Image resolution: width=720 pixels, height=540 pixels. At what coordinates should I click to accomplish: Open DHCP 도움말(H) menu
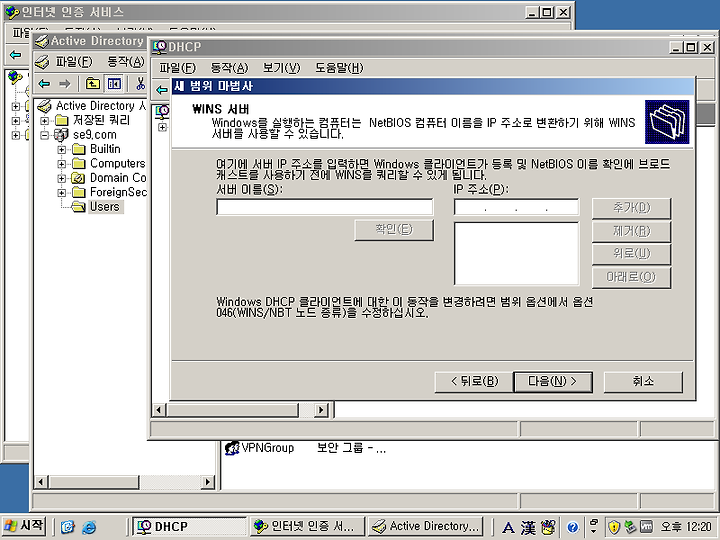coord(339,68)
